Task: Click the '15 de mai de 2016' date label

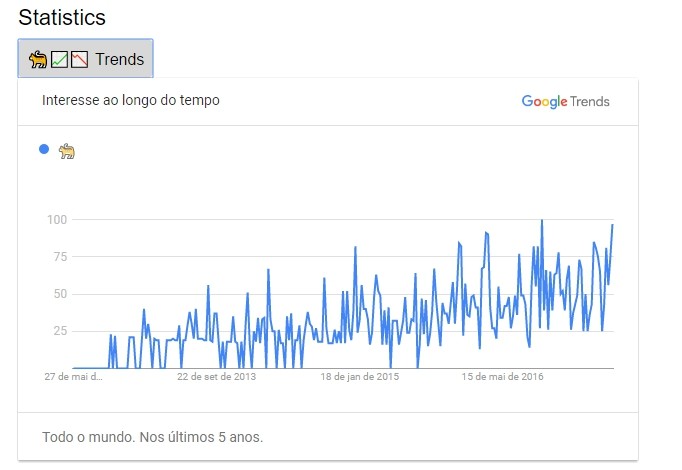Action: click(502, 377)
